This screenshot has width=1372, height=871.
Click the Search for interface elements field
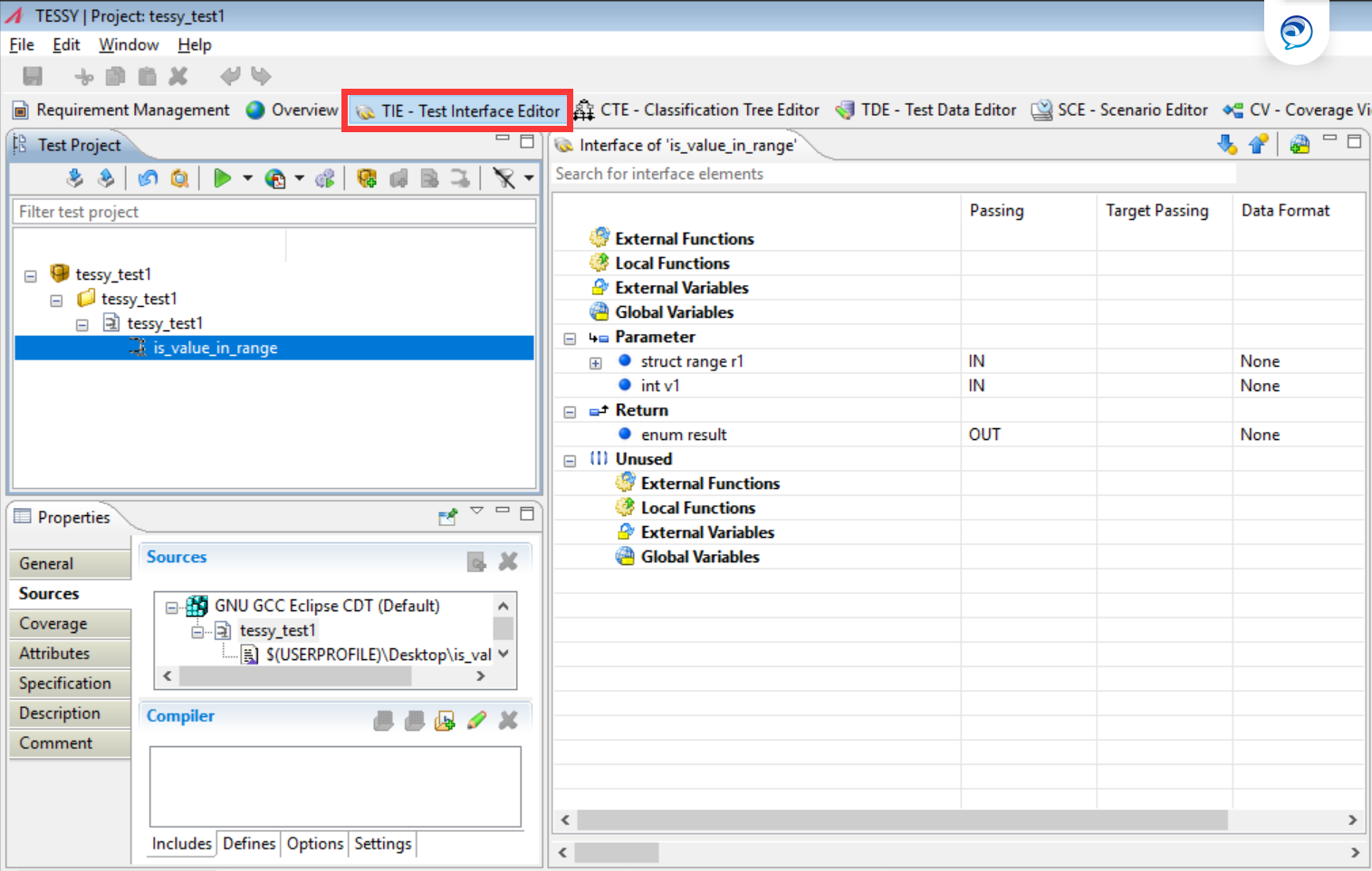click(x=895, y=174)
